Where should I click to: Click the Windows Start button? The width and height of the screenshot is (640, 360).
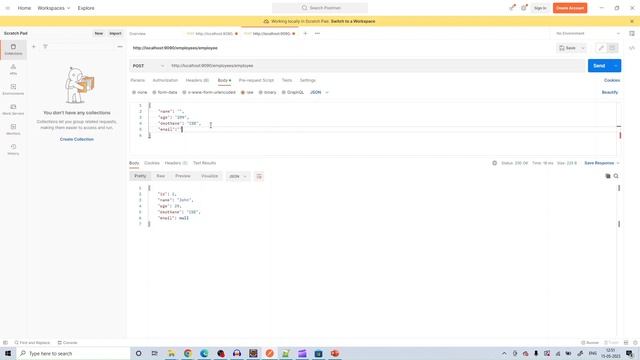click(x=8, y=353)
